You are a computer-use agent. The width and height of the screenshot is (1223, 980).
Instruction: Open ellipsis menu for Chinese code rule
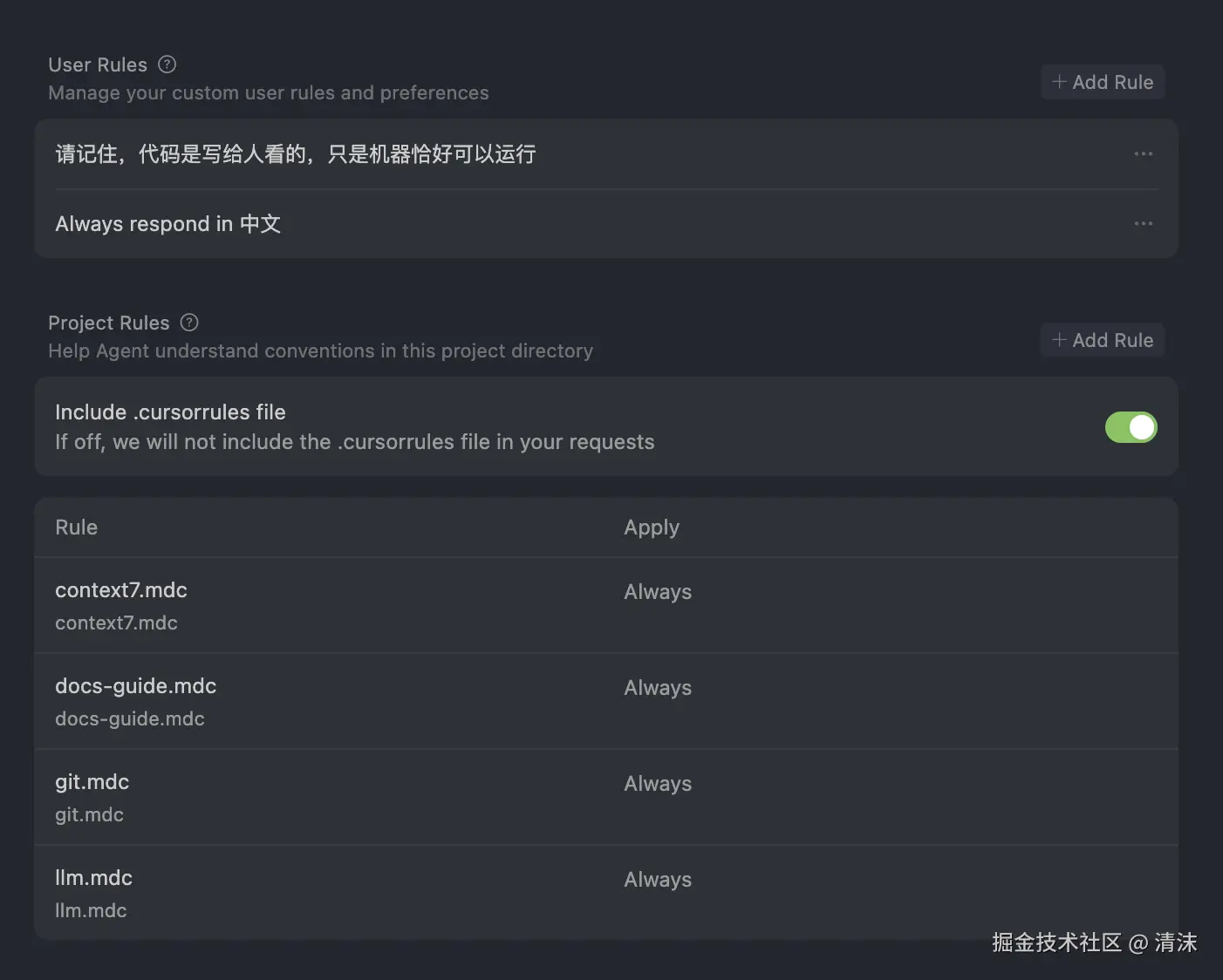(1143, 153)
